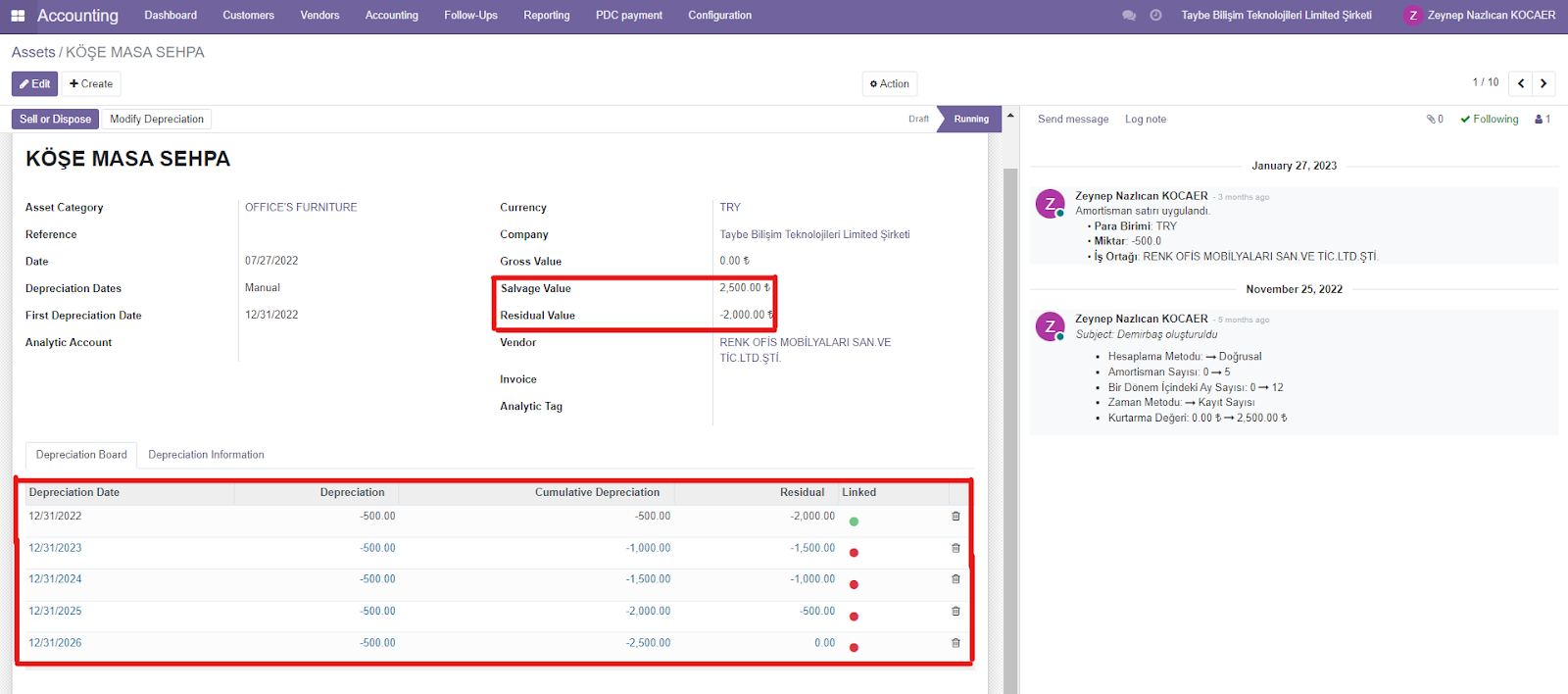Click the form vertical scrollbar
1568x694 pixels.
pos(1010,431)
